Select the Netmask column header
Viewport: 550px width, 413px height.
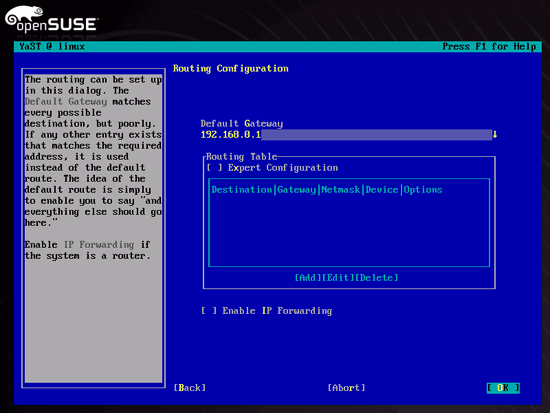[x=340, y=190]
